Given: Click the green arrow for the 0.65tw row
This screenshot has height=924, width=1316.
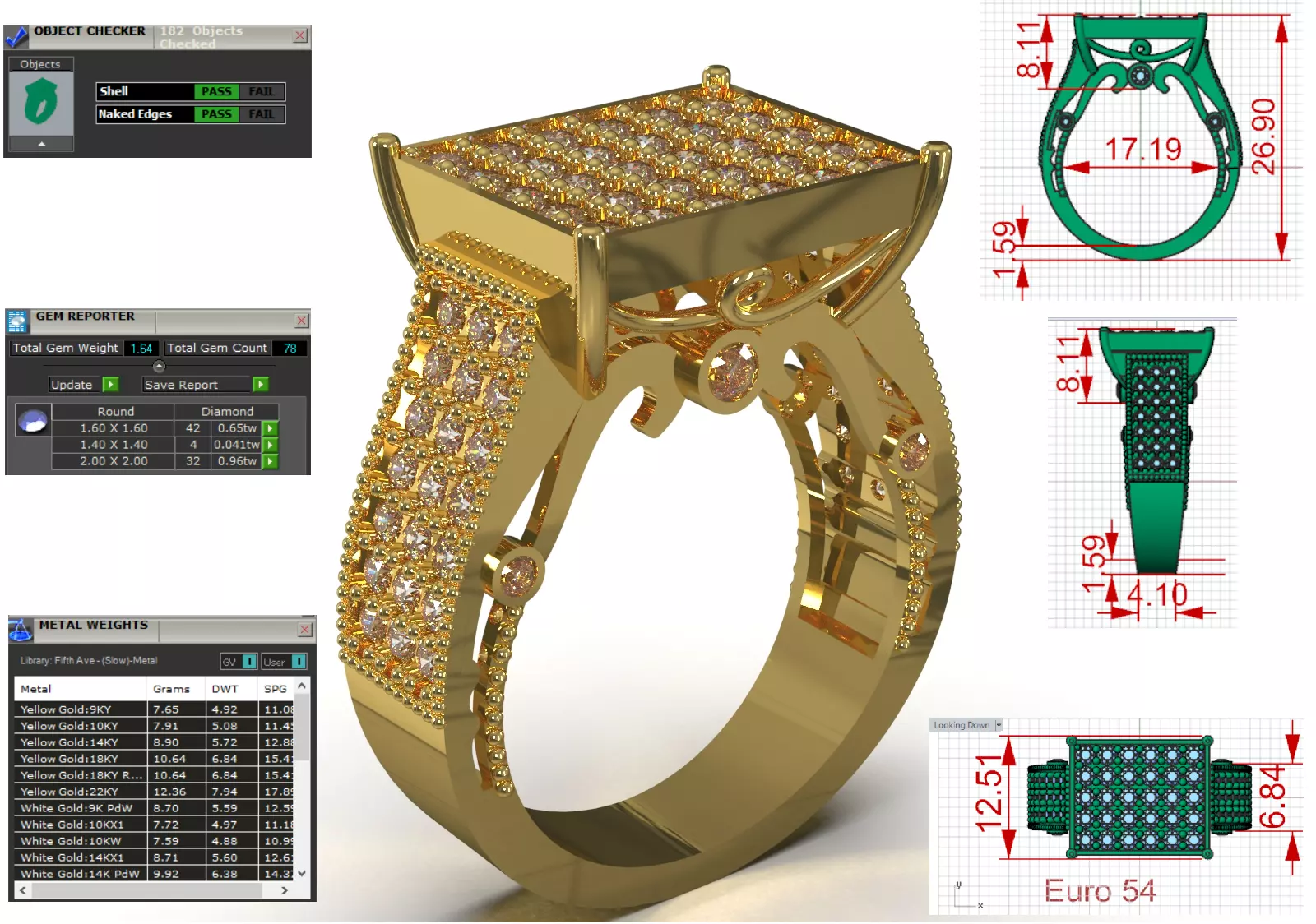Looking at the screenshot, I should pyautogui.click(x=270, y=428).
